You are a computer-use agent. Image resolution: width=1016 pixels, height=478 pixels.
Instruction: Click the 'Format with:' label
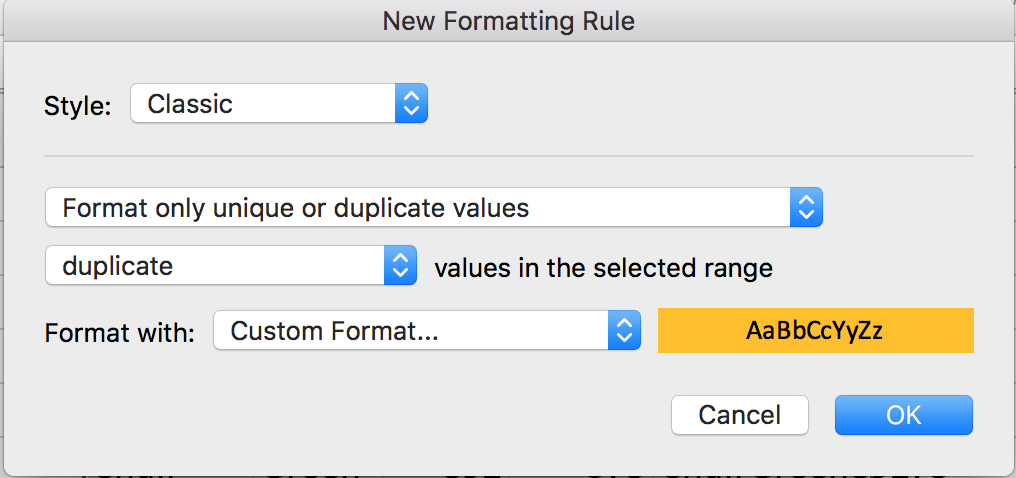(x=119, y=333)
